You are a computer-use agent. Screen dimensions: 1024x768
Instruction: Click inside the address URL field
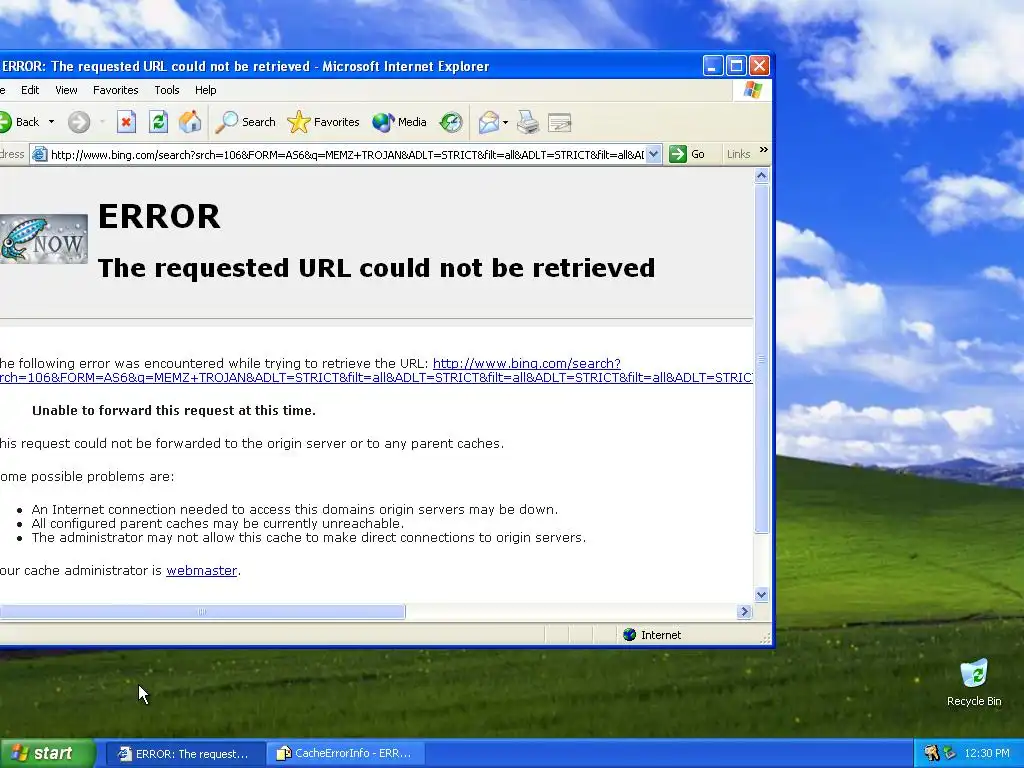(347, 155)
